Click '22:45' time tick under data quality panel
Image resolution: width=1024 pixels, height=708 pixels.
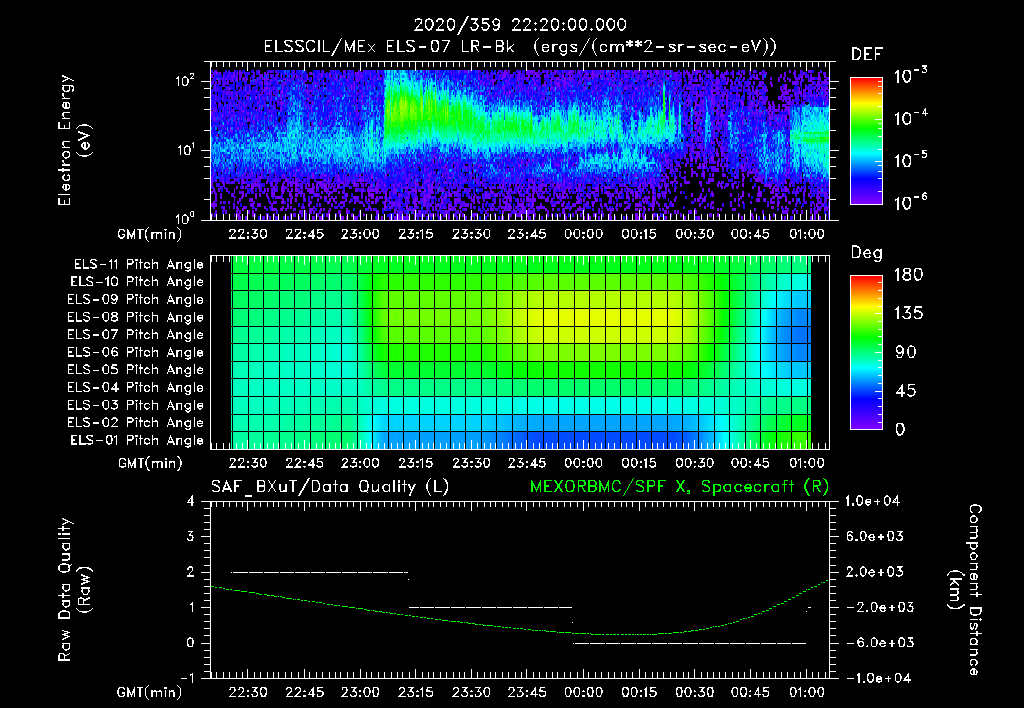click(304, 692)
